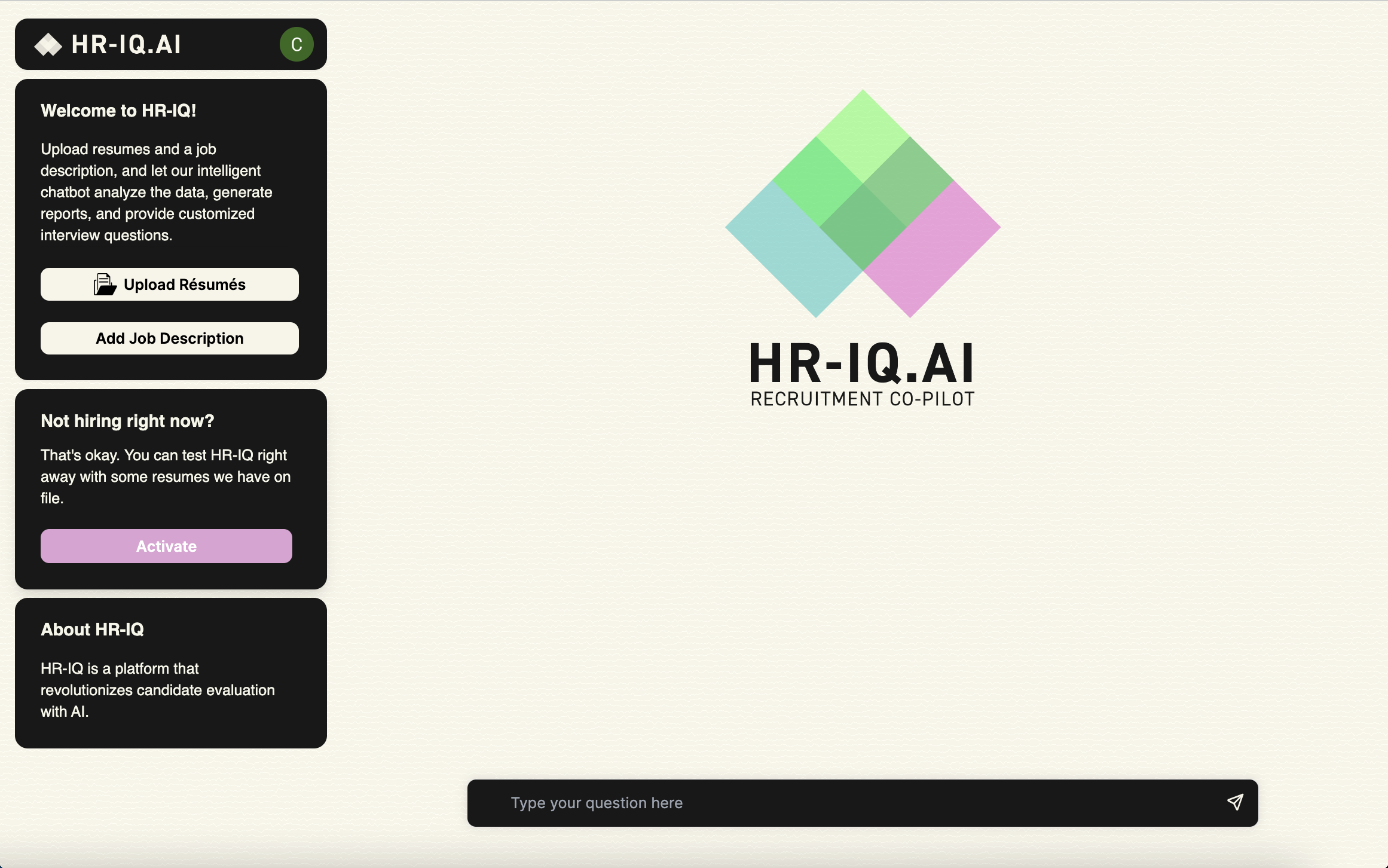The width and height of the screenshot is (1388, 868).
Task: Click the small diamond logo in sidebar header
Action: [x=48, y=45]
